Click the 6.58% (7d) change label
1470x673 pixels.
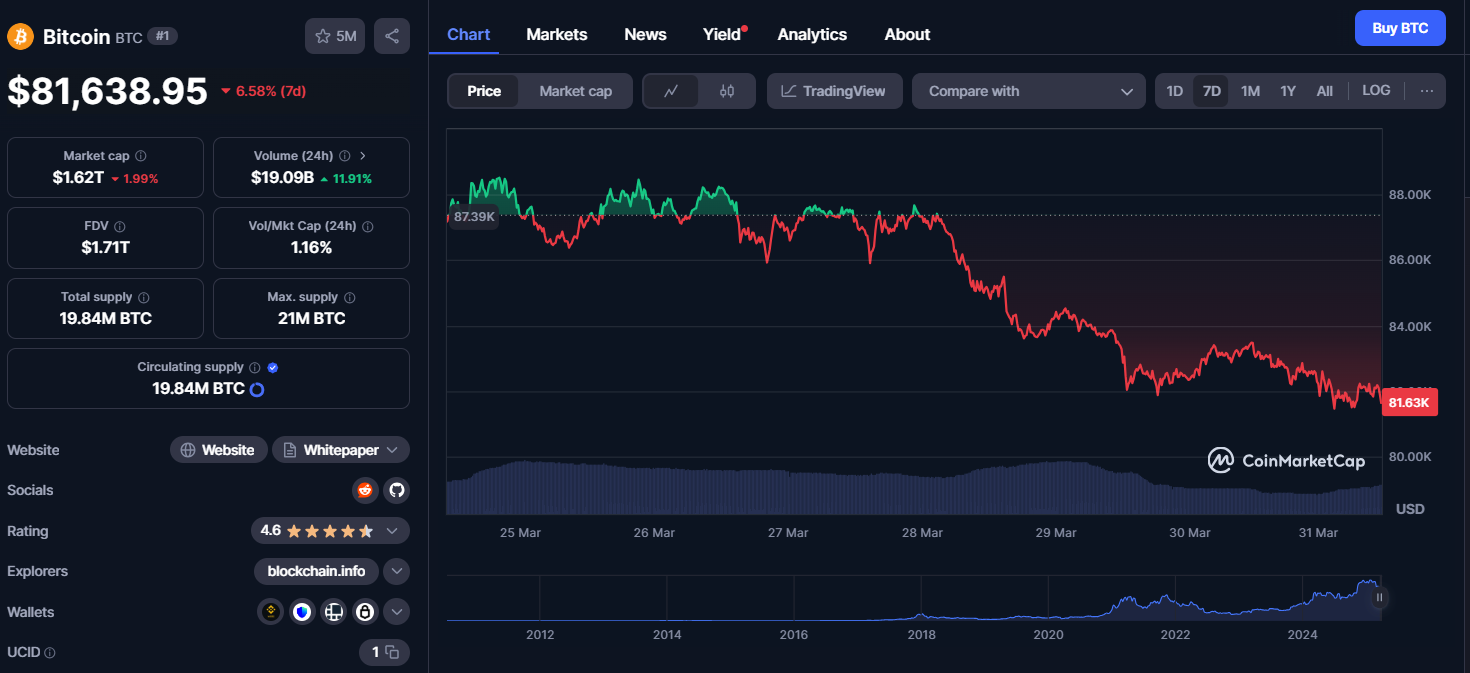tap(262, 91)
